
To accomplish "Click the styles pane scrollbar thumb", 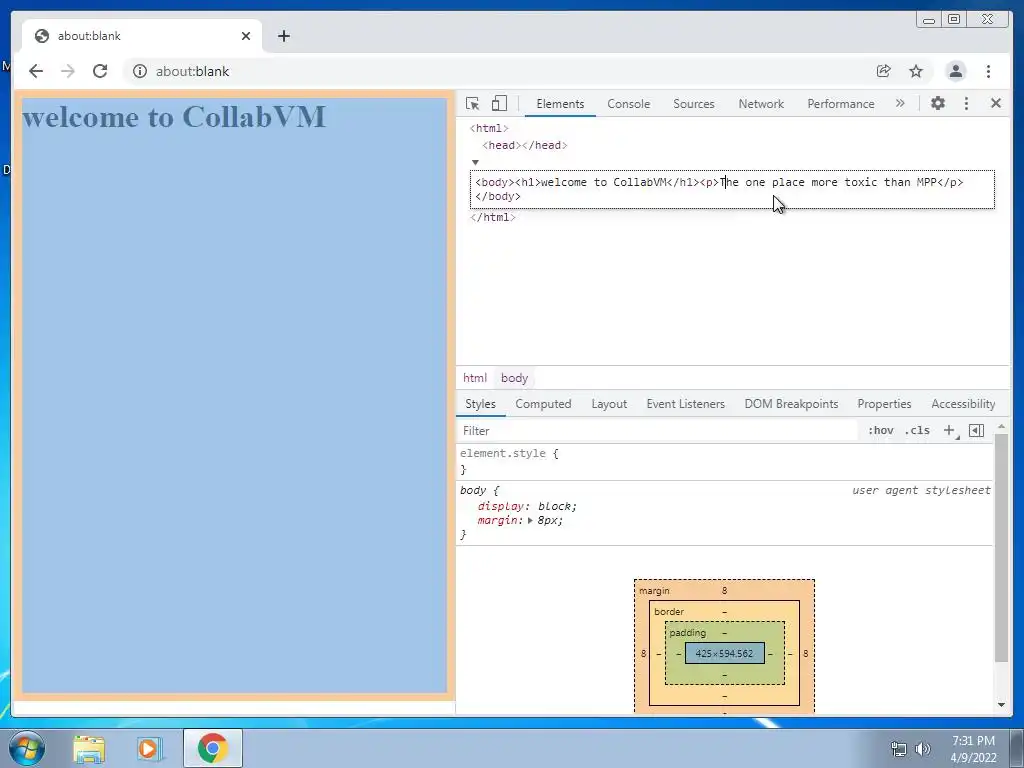I will (x=1001, y=547).
